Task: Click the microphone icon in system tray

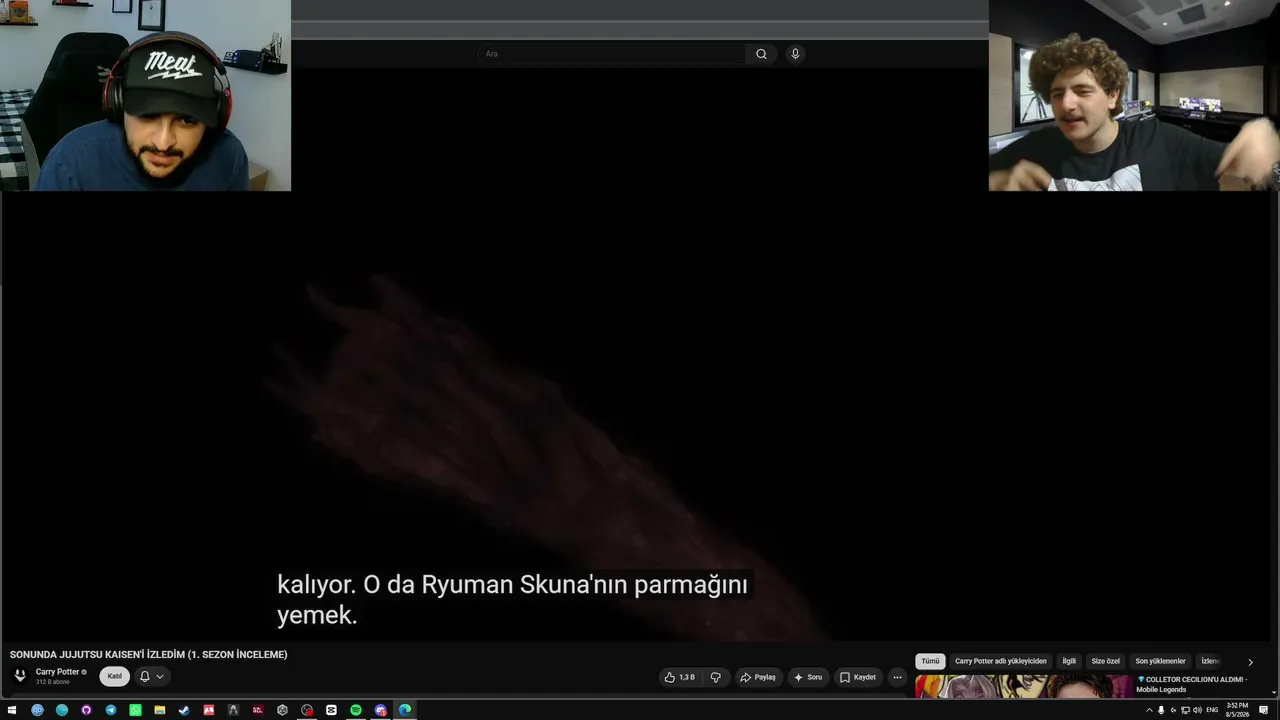Action: [x=1161, y=710]
